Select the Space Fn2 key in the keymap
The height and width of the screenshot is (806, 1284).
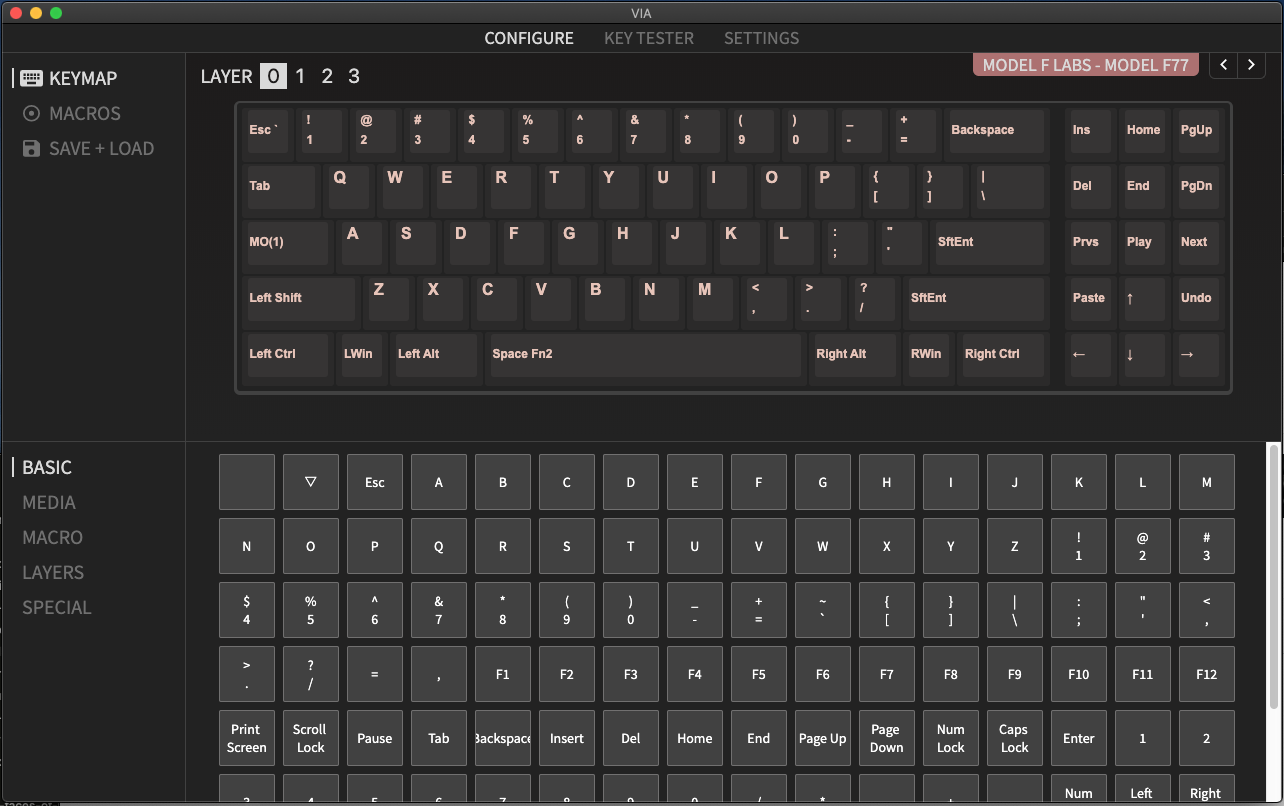click(x=644, y=356)
